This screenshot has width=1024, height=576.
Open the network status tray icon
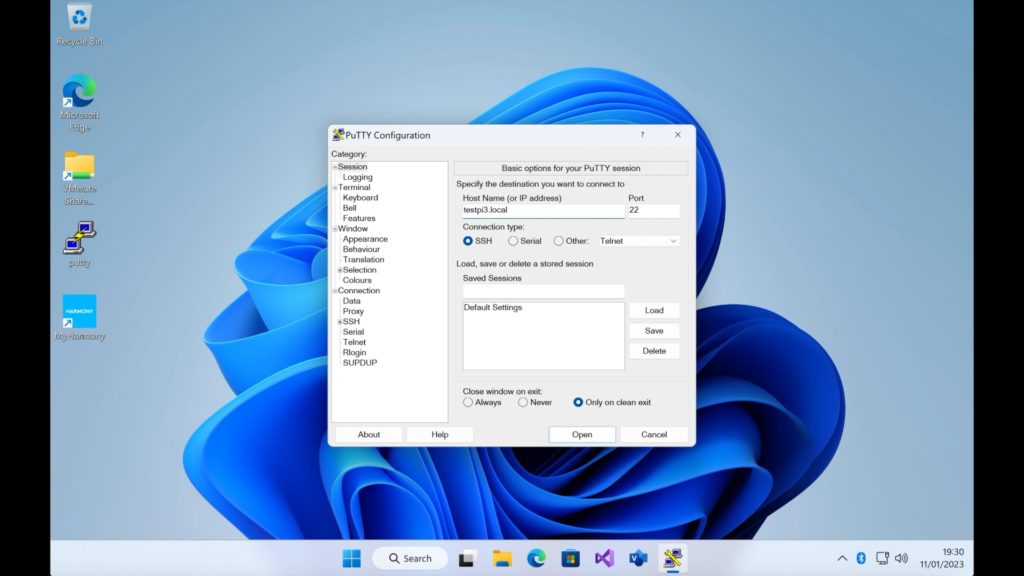coord(882,558)
